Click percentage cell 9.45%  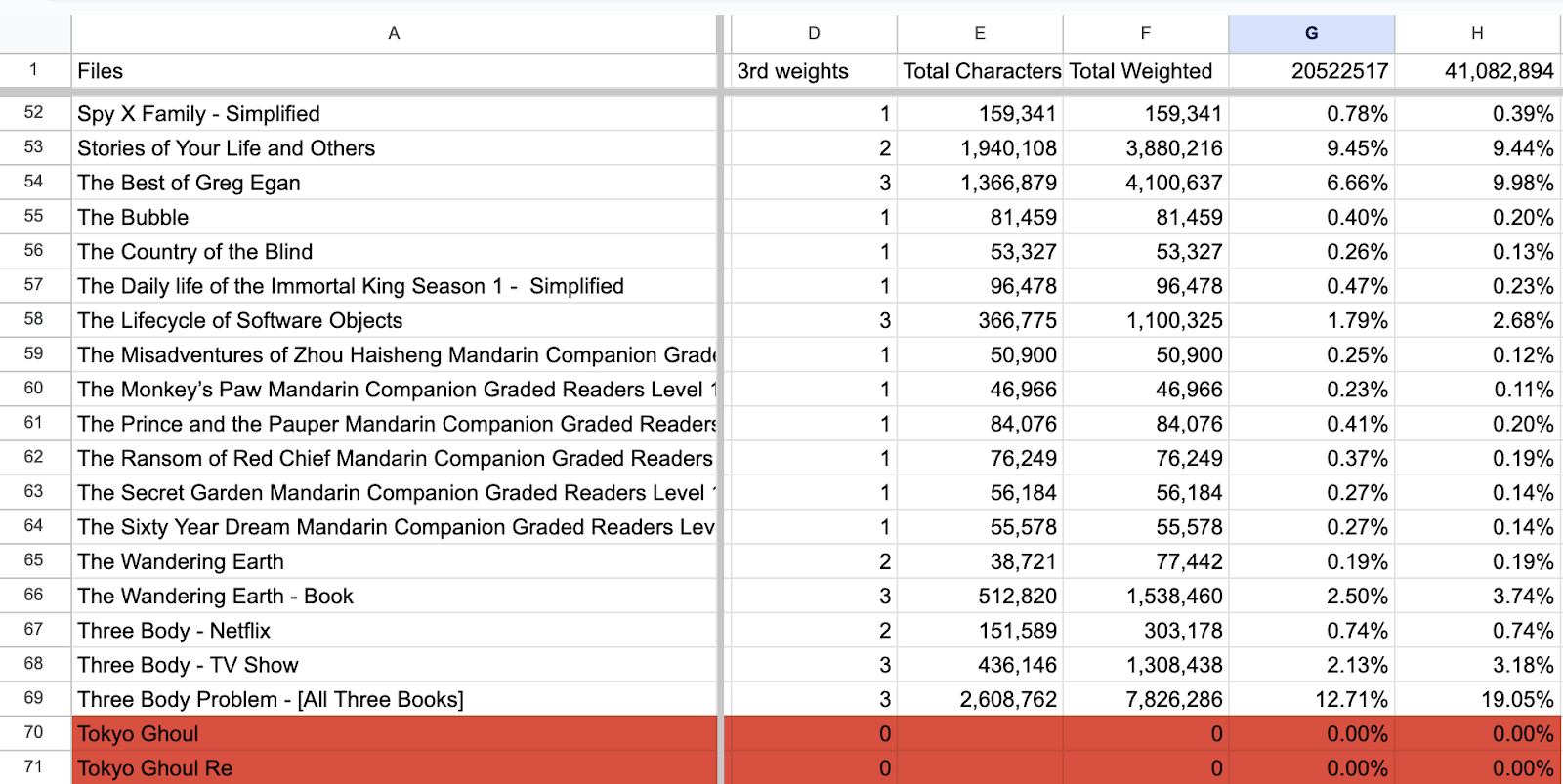pyautogui.click(x=1312, y=148)
